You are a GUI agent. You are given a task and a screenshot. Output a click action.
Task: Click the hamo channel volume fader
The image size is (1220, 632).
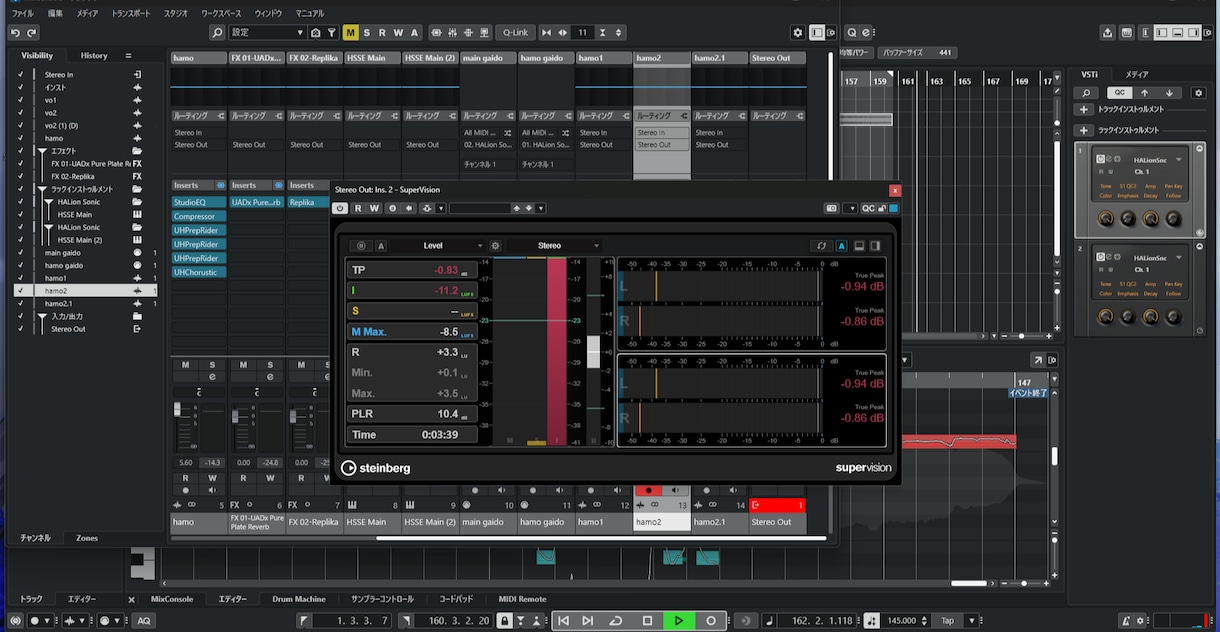178,410
